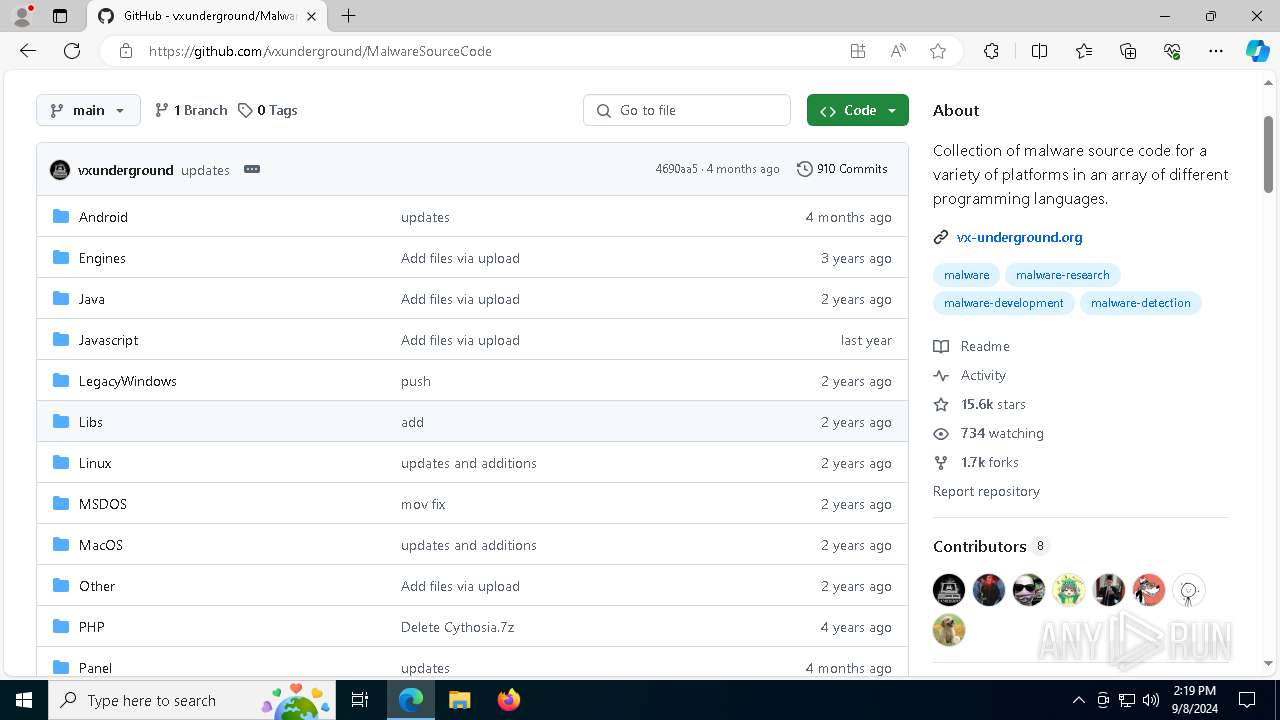Open 'Delete Cythosia.7z' commit message
1280x720 pixels.
(x=457, y=627)
